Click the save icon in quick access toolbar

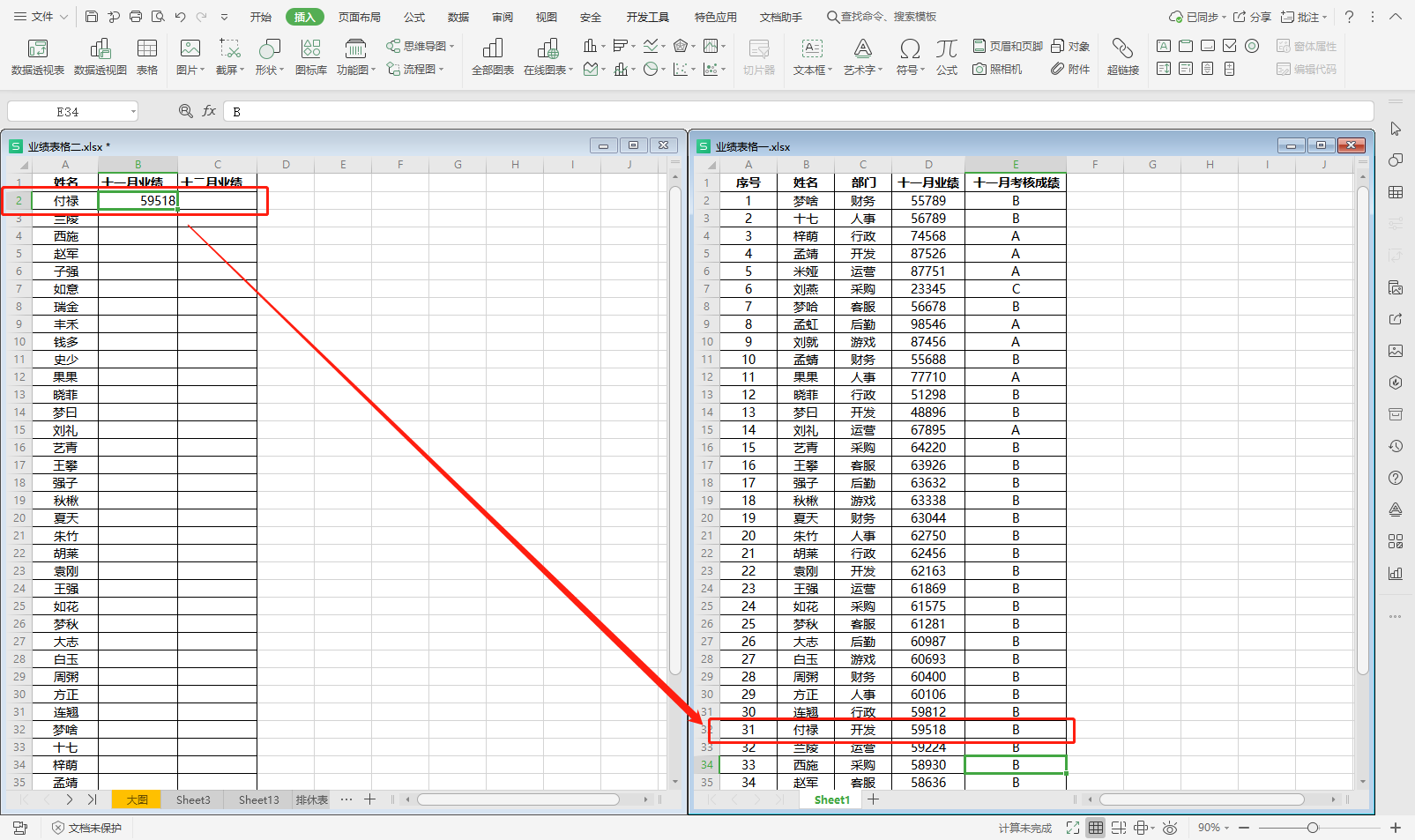tap(92, 17)
